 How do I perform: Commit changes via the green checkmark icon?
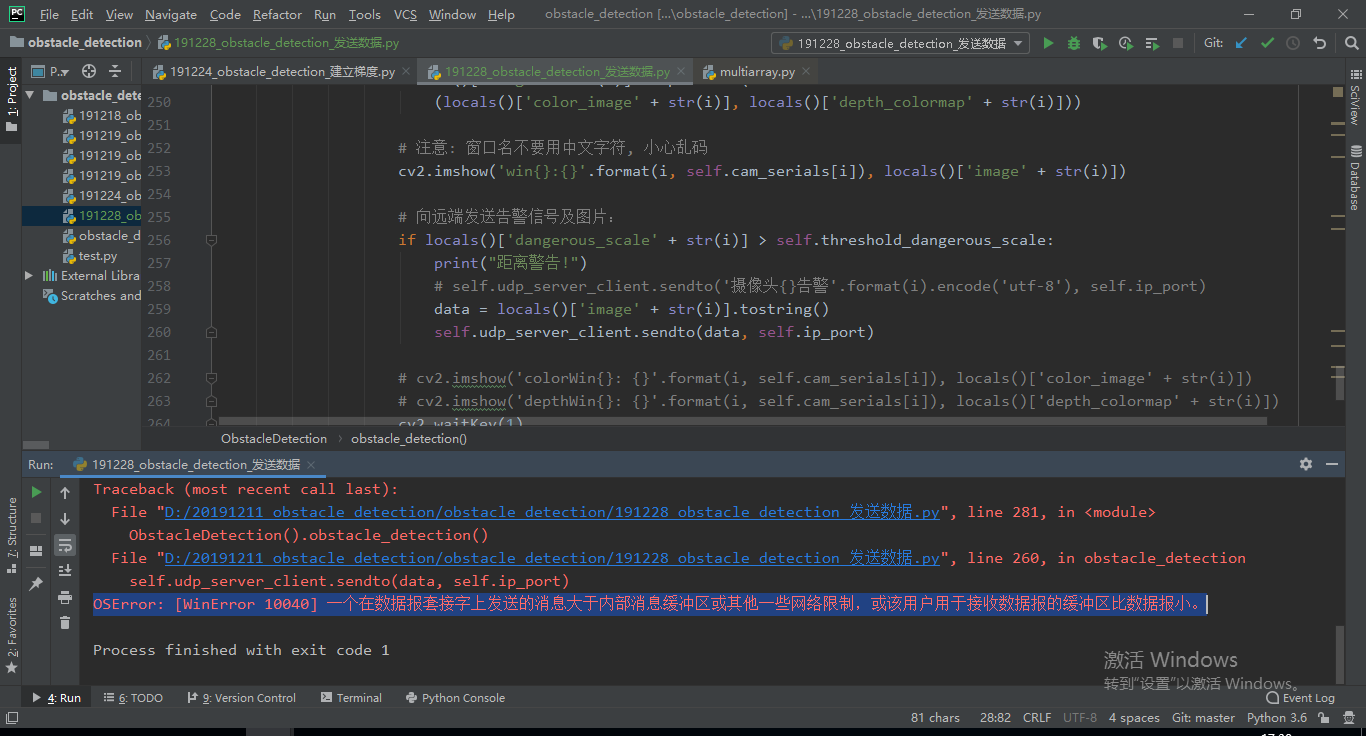(1267, 44)
